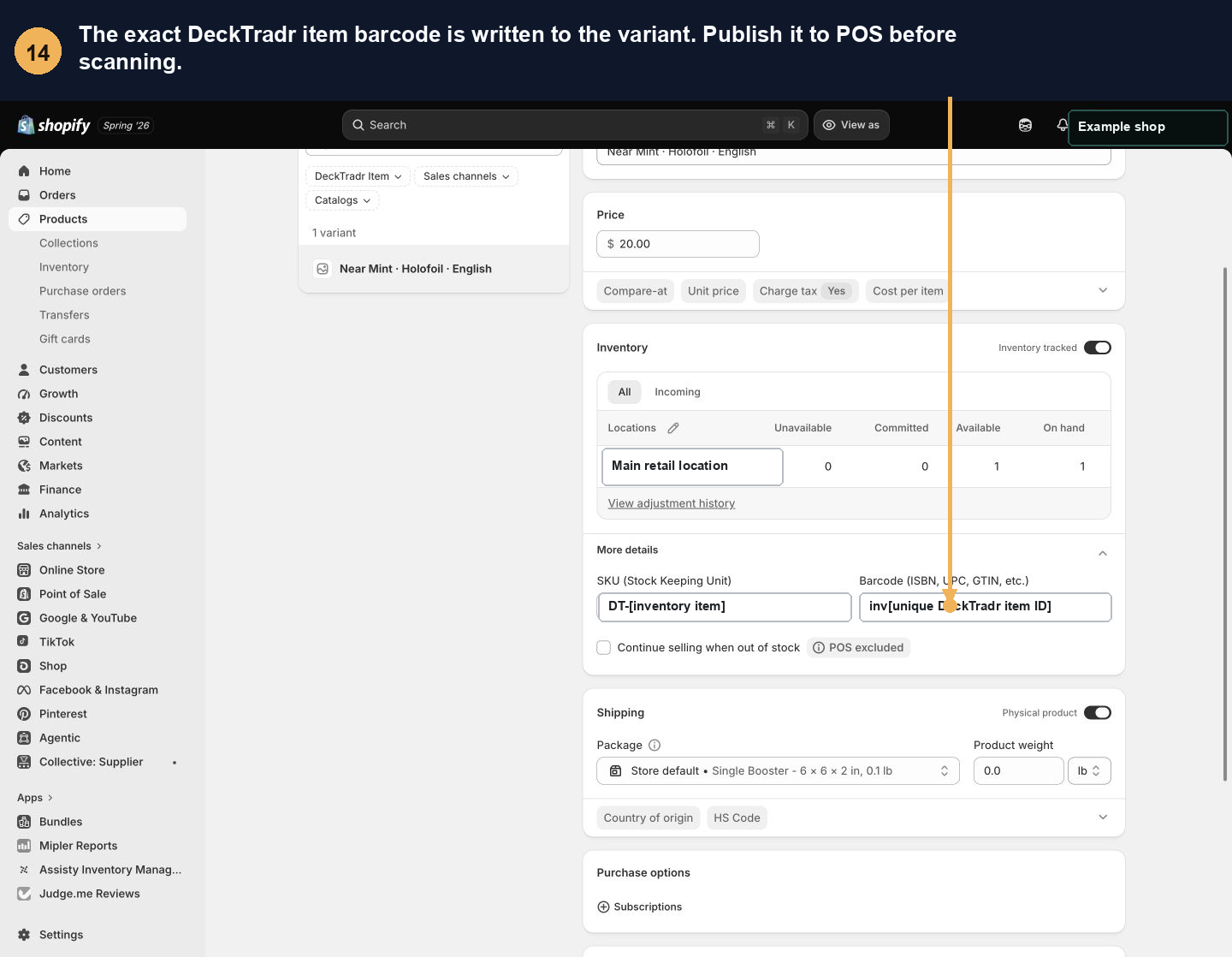Click the edit pencil icon next to Locations

673,428
